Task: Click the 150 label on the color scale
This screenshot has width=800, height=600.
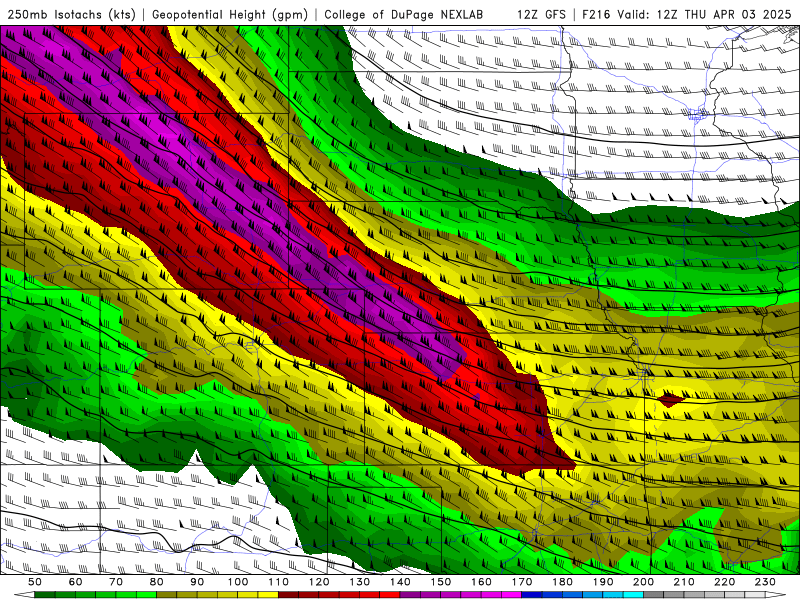Action: tap(440, 582)
